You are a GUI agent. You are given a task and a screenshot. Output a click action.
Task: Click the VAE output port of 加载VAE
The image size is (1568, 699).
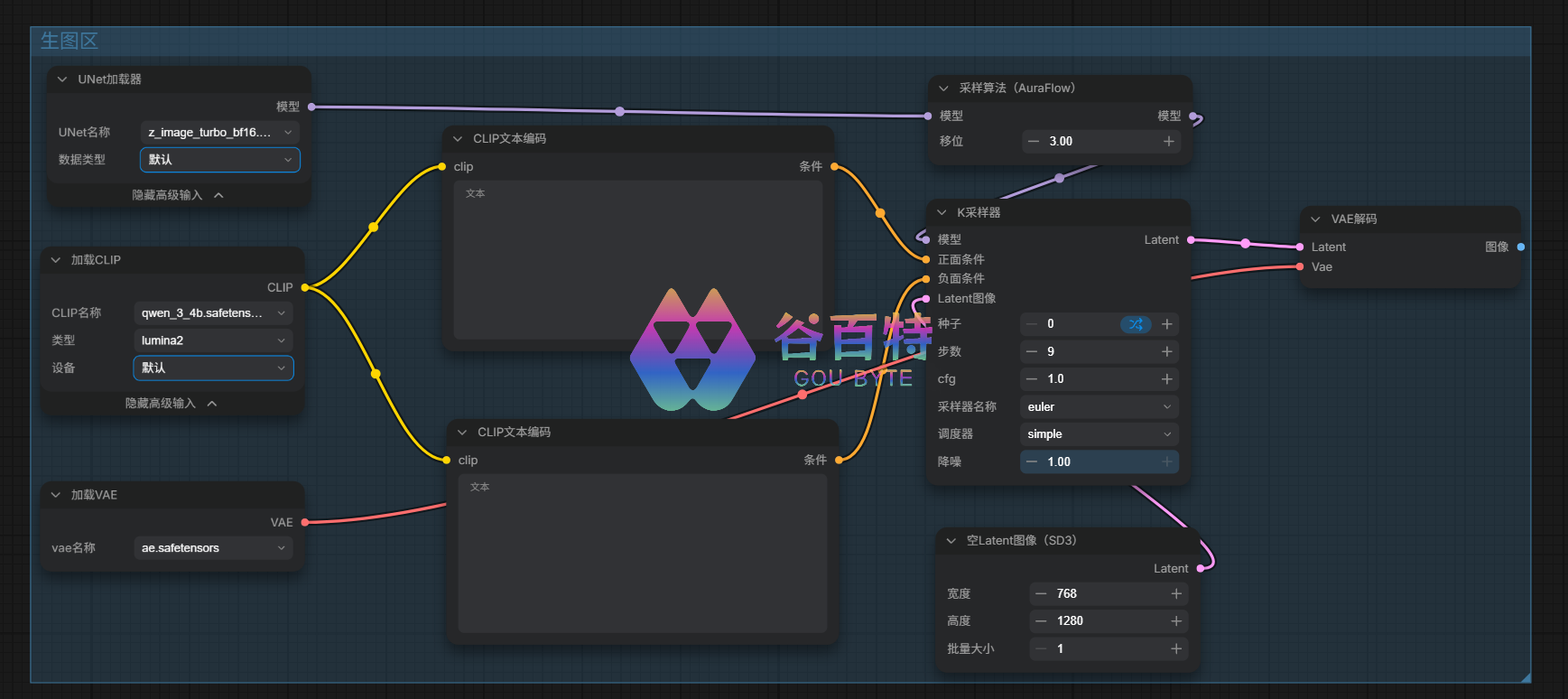[x=305, y=522]
